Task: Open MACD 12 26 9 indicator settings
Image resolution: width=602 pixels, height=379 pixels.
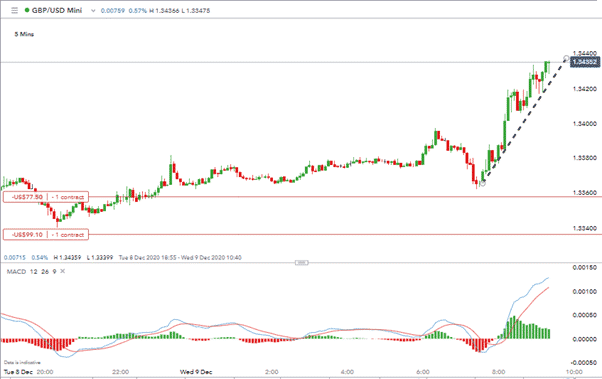Action: pos(31,271)
